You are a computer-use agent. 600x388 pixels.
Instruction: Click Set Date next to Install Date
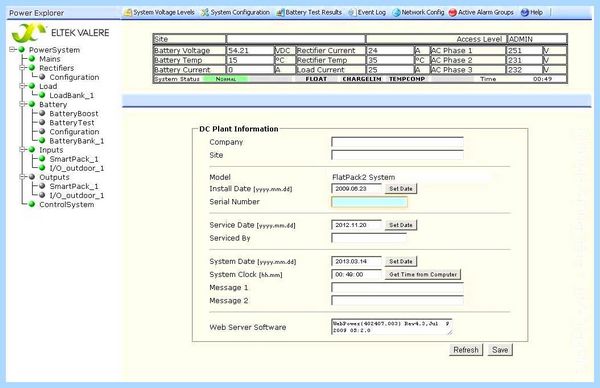401,189
